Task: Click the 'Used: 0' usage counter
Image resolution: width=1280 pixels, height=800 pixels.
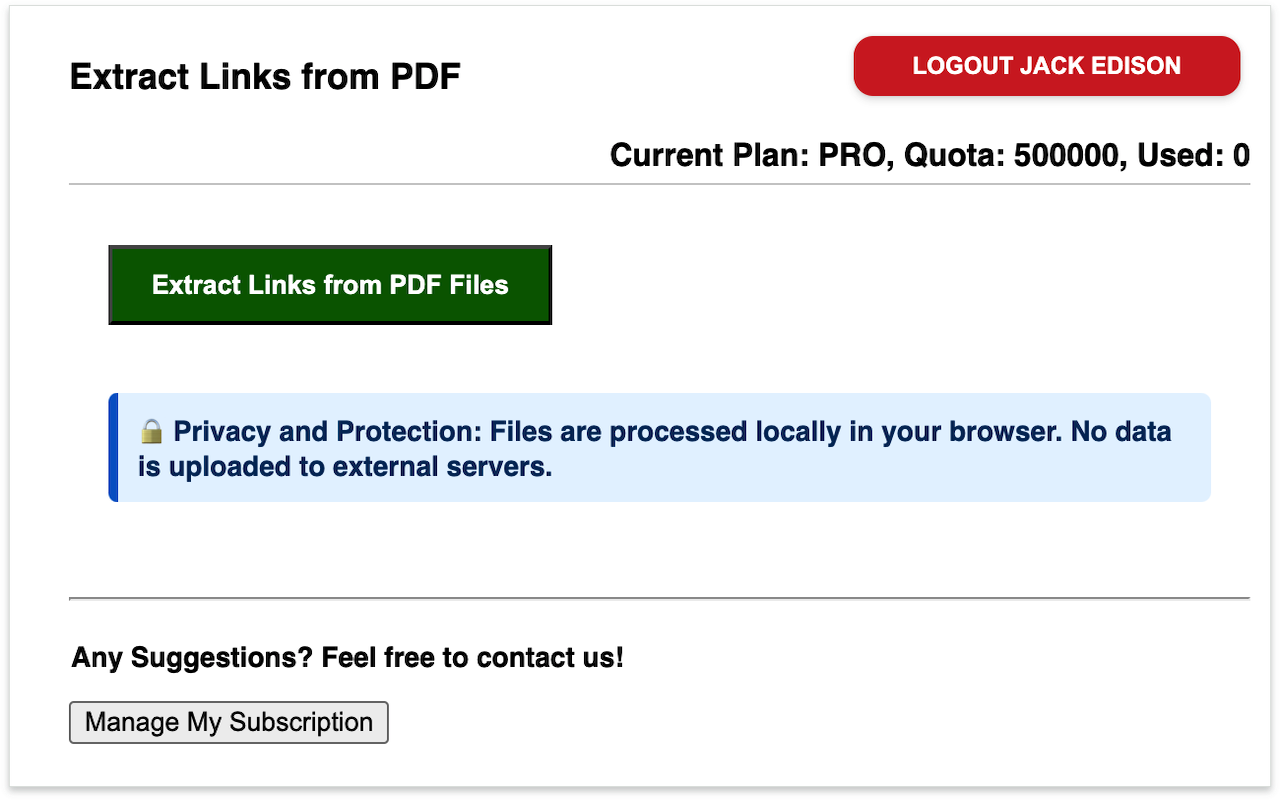Action: [1194, 156]
